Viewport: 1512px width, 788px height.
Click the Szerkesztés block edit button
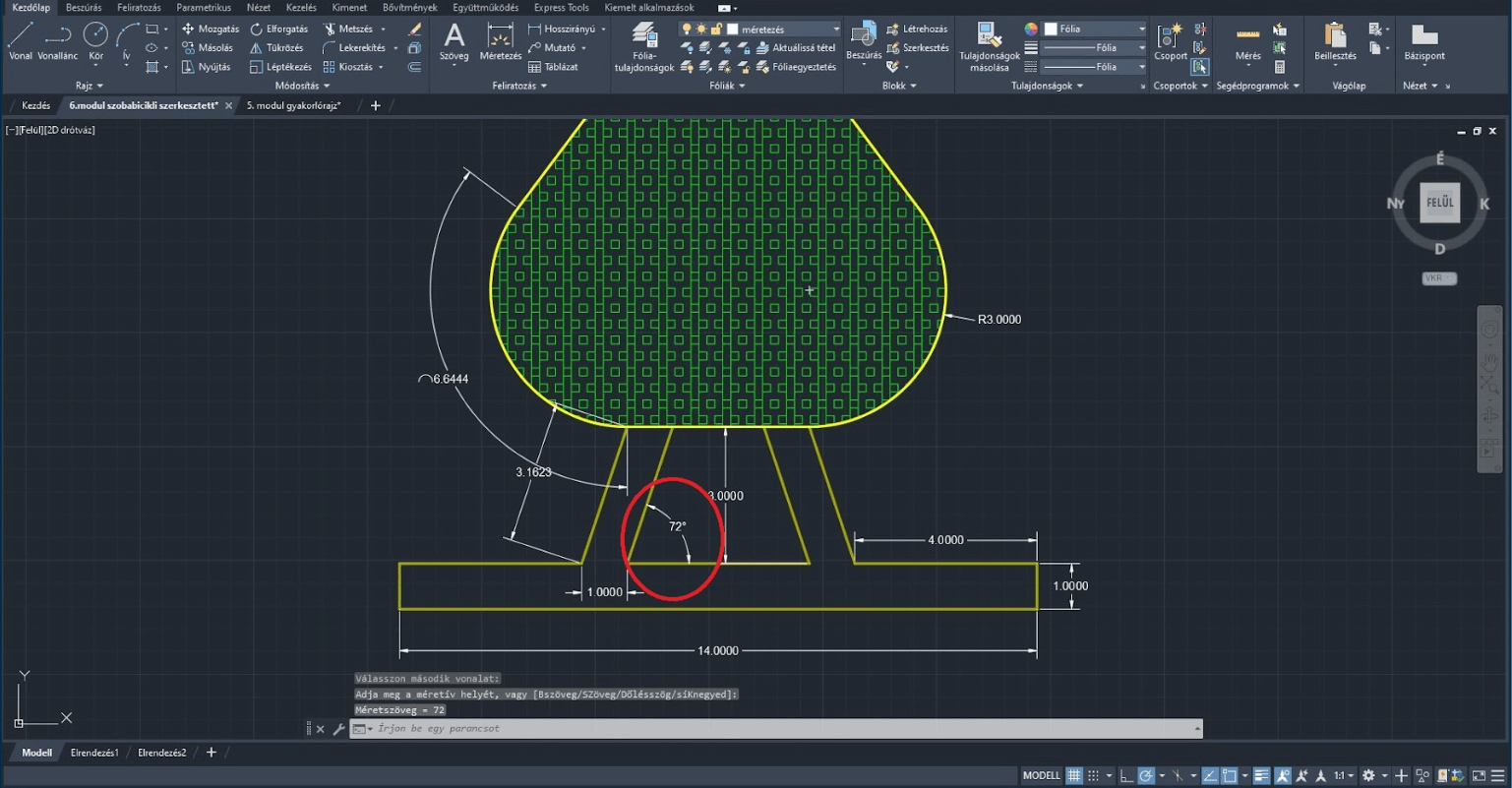(x=918, y=47)
